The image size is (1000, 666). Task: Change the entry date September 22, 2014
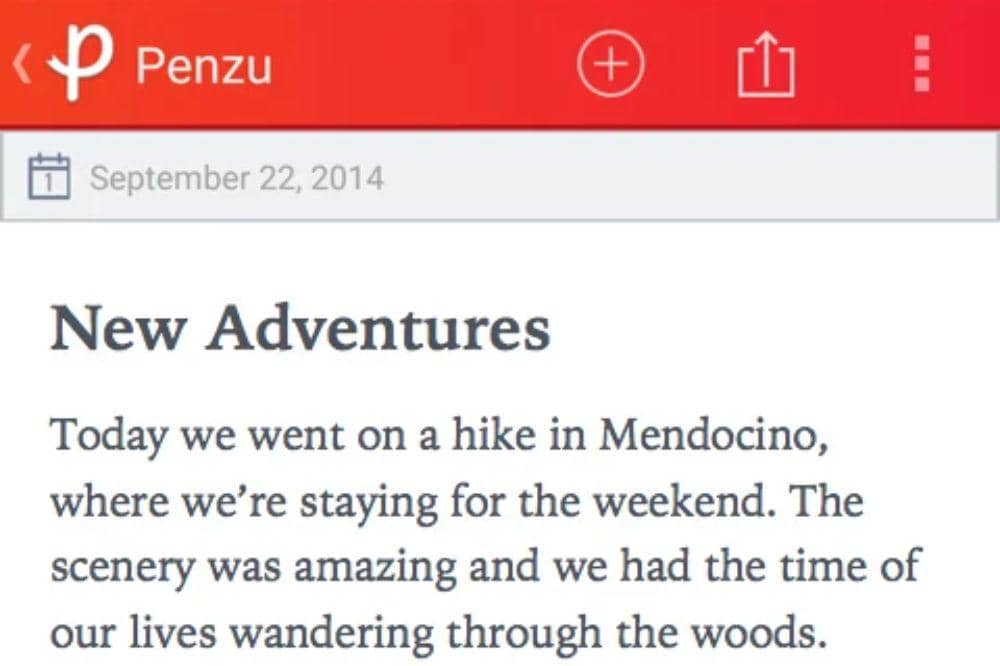tap(237, 178)
